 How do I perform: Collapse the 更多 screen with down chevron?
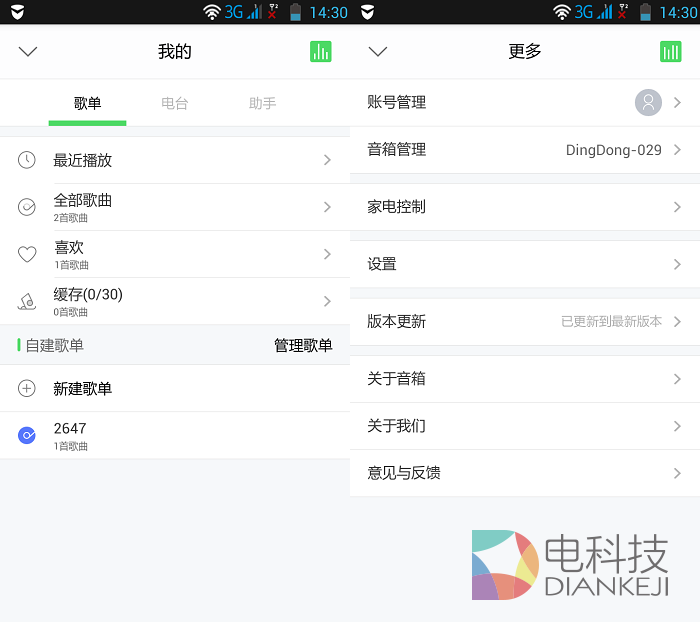[x=378, y=51]
